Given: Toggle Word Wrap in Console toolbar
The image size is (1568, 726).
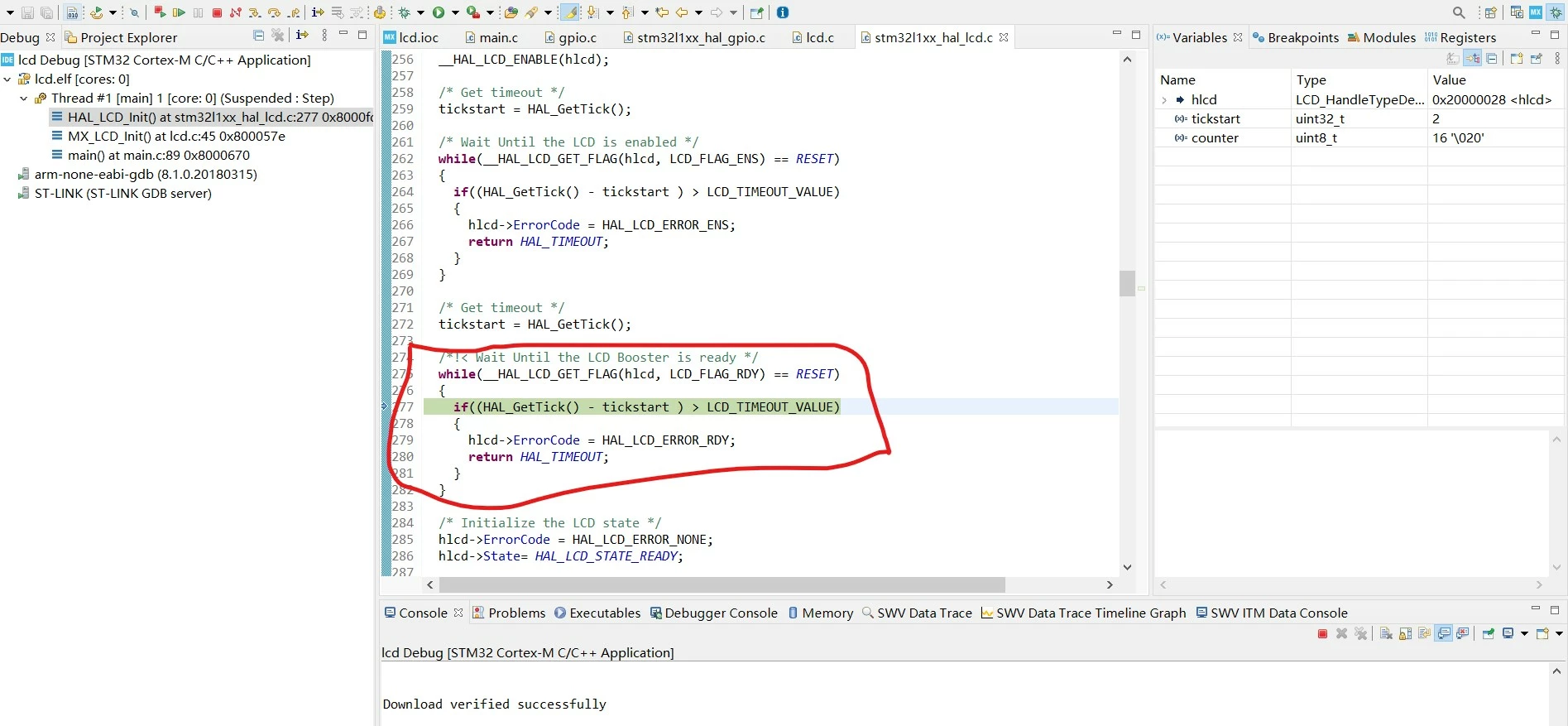Looking at the screenshot, I should [1424, 634].
